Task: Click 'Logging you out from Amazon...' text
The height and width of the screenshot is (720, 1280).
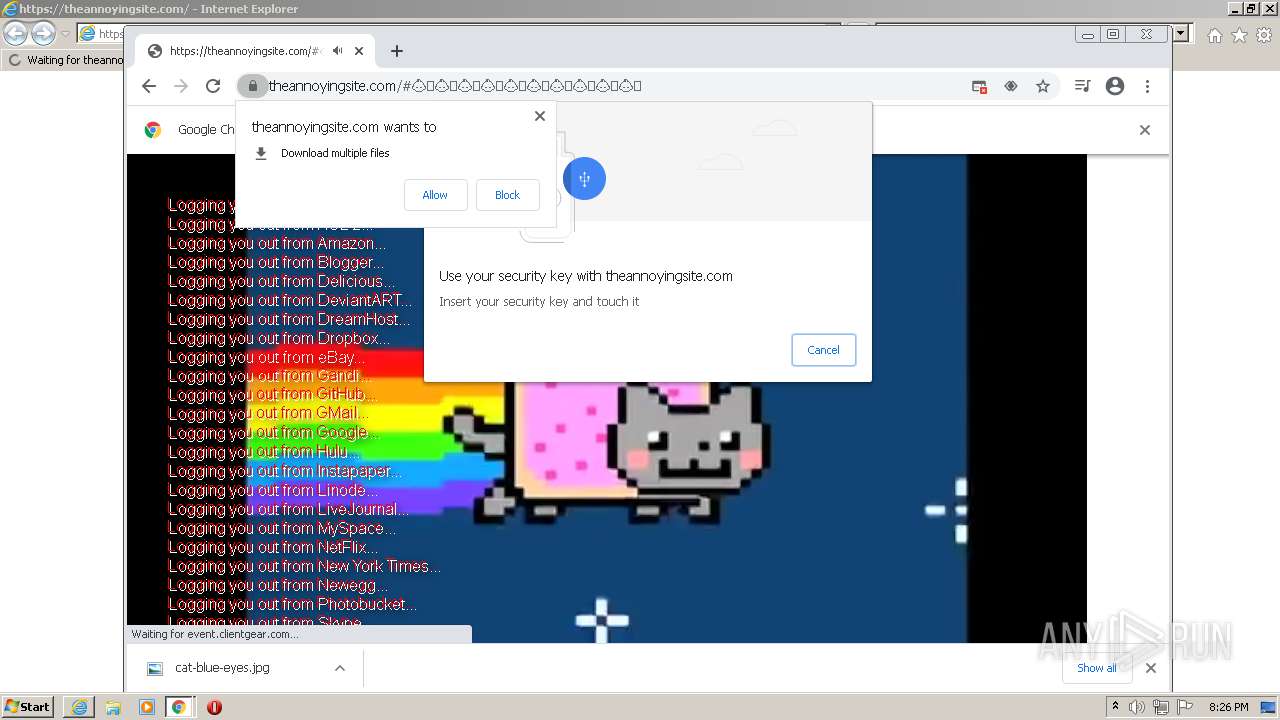Action: coord(277,243)
